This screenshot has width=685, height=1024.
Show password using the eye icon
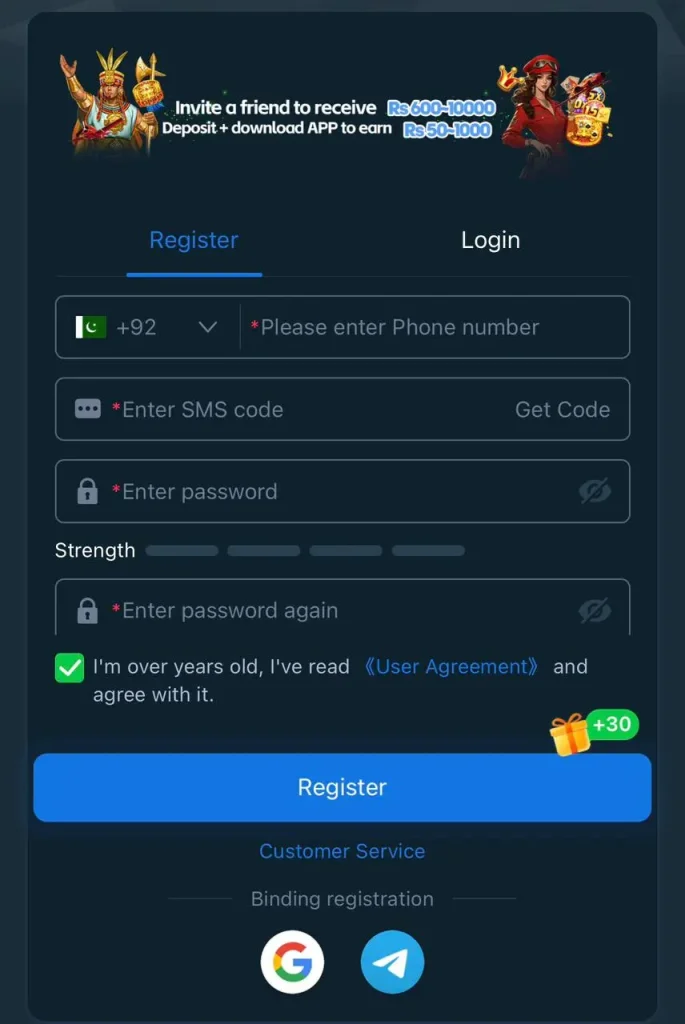(x=595, y=491)
